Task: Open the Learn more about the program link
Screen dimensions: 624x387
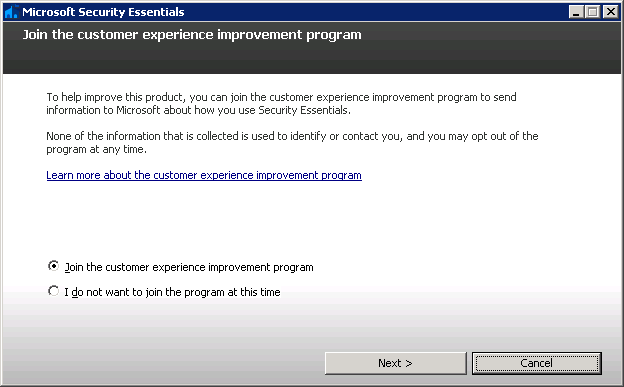Action: 204,175
